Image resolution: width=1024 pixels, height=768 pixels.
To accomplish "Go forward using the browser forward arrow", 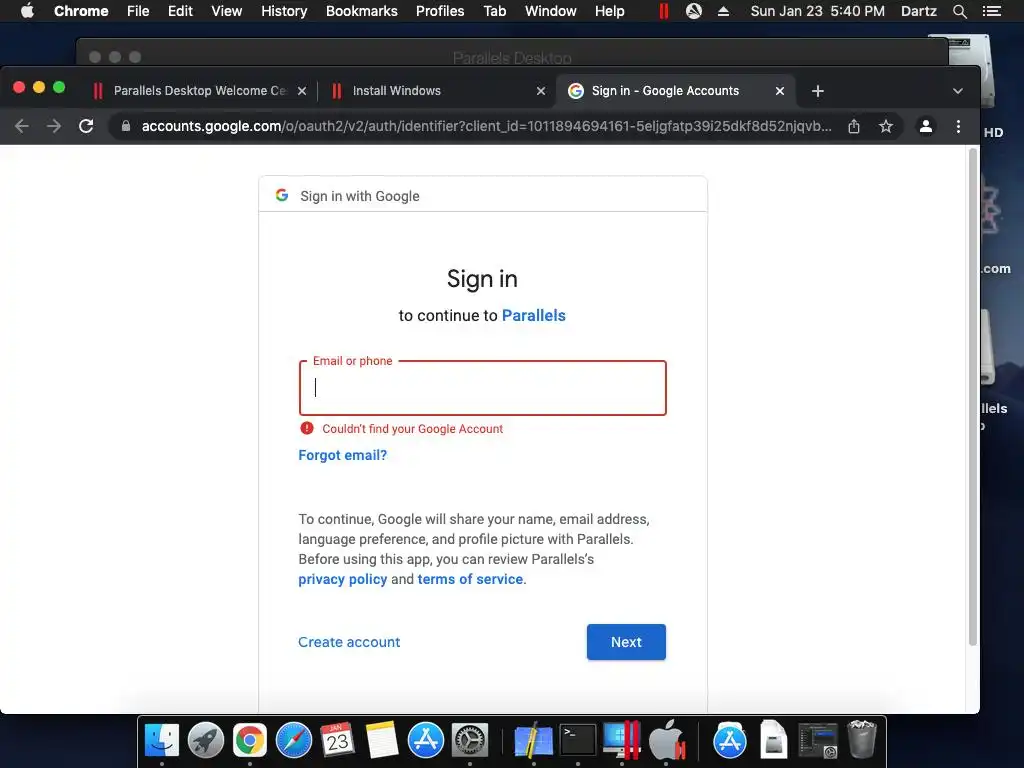I will (x=54, y=126).
